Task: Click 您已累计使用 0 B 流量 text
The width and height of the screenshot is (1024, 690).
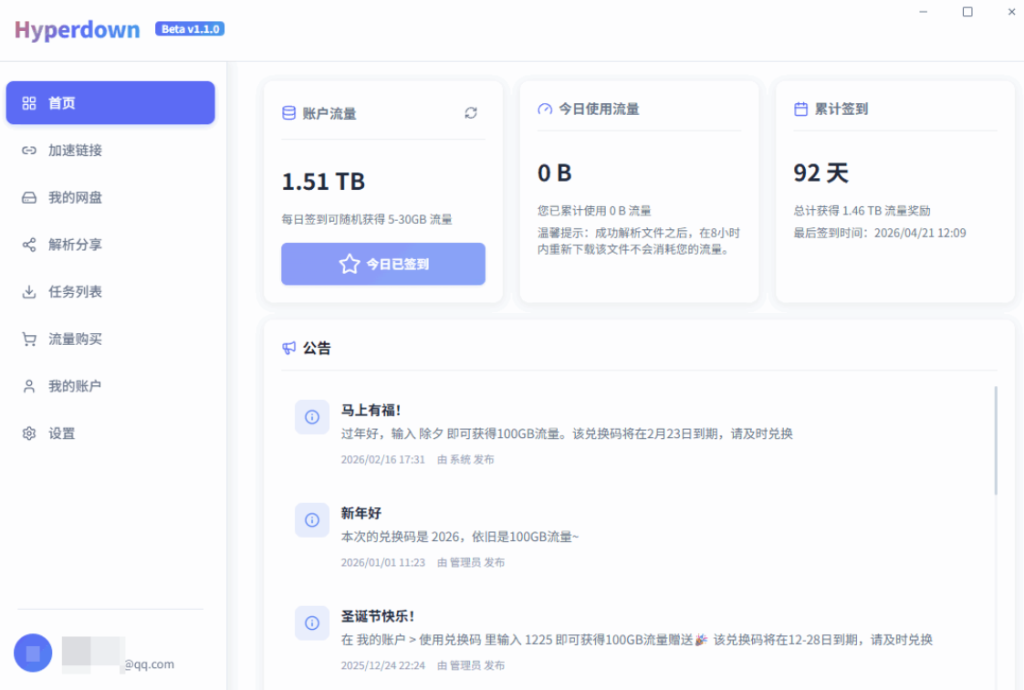Action: (594, 211)
